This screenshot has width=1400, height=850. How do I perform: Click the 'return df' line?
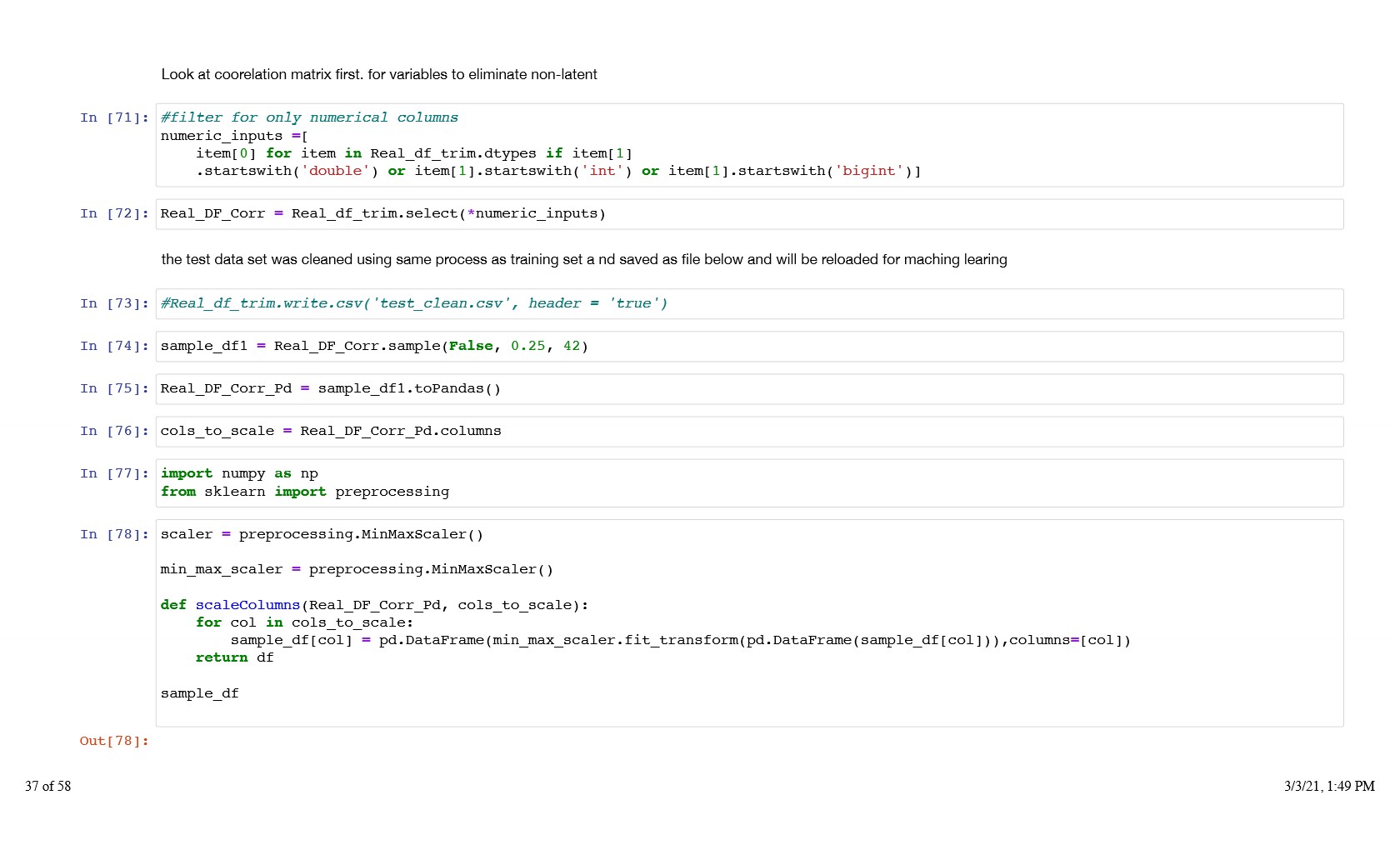234,657
